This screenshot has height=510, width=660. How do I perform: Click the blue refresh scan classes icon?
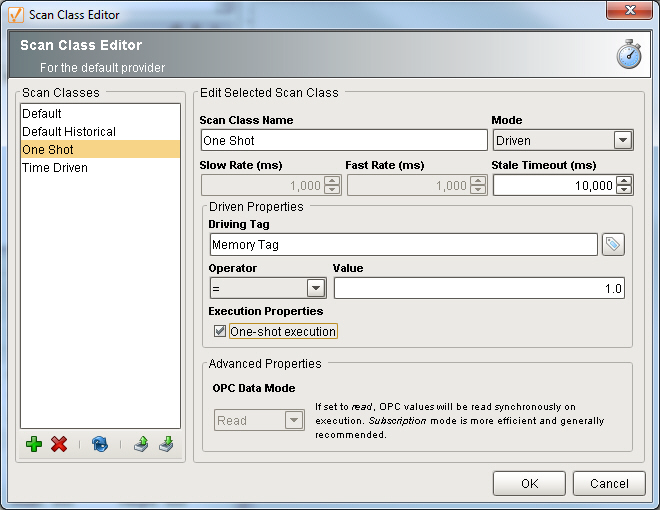99,445
